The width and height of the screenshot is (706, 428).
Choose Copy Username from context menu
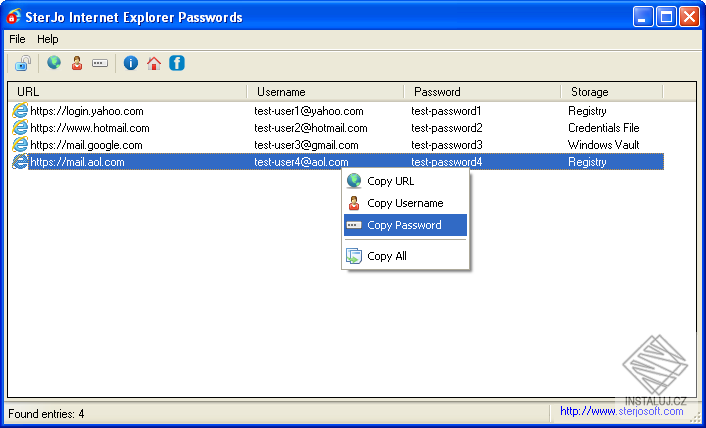tap(405, 203)
